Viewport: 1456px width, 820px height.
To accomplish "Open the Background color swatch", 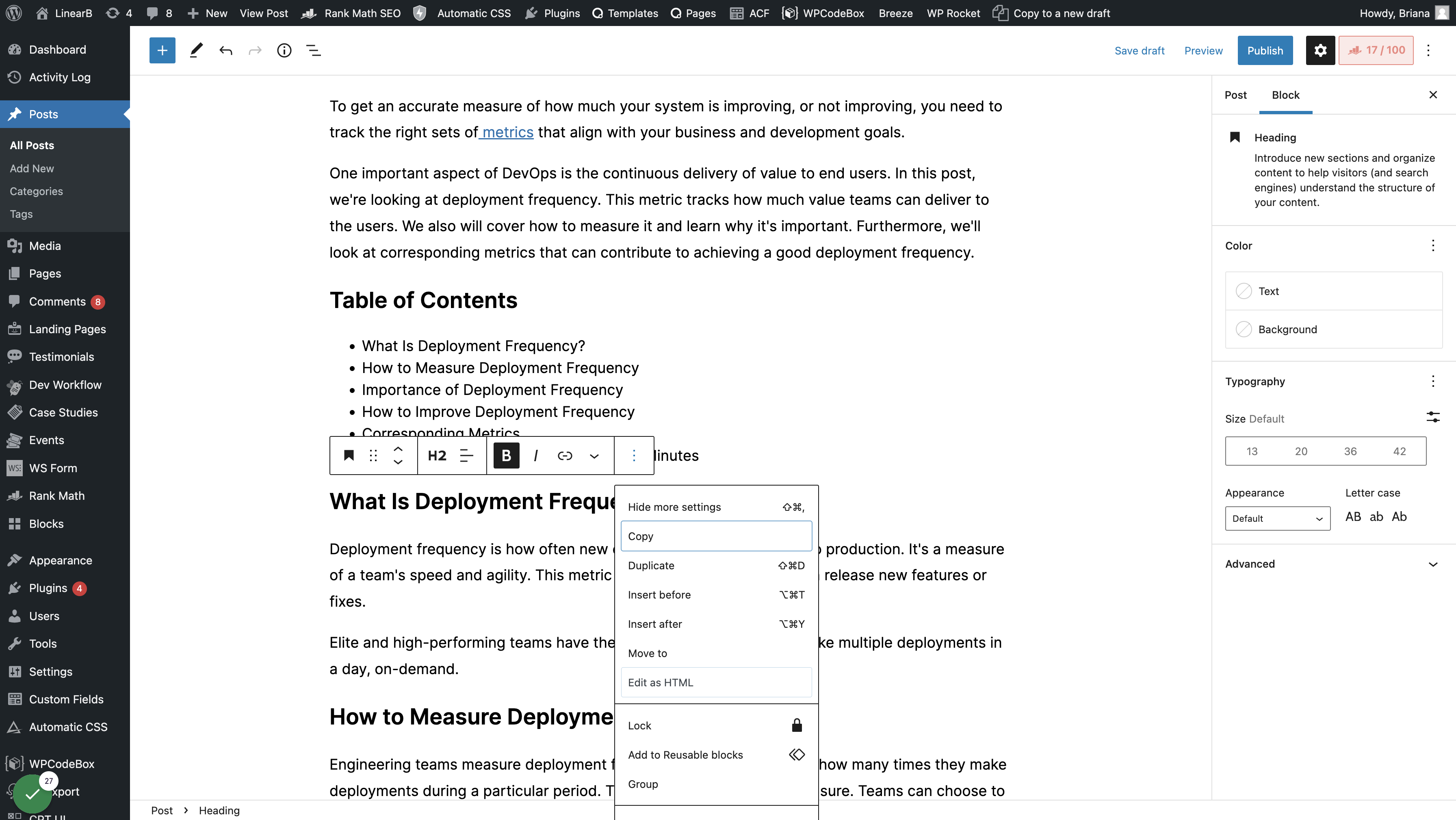I will [1333, 329].
